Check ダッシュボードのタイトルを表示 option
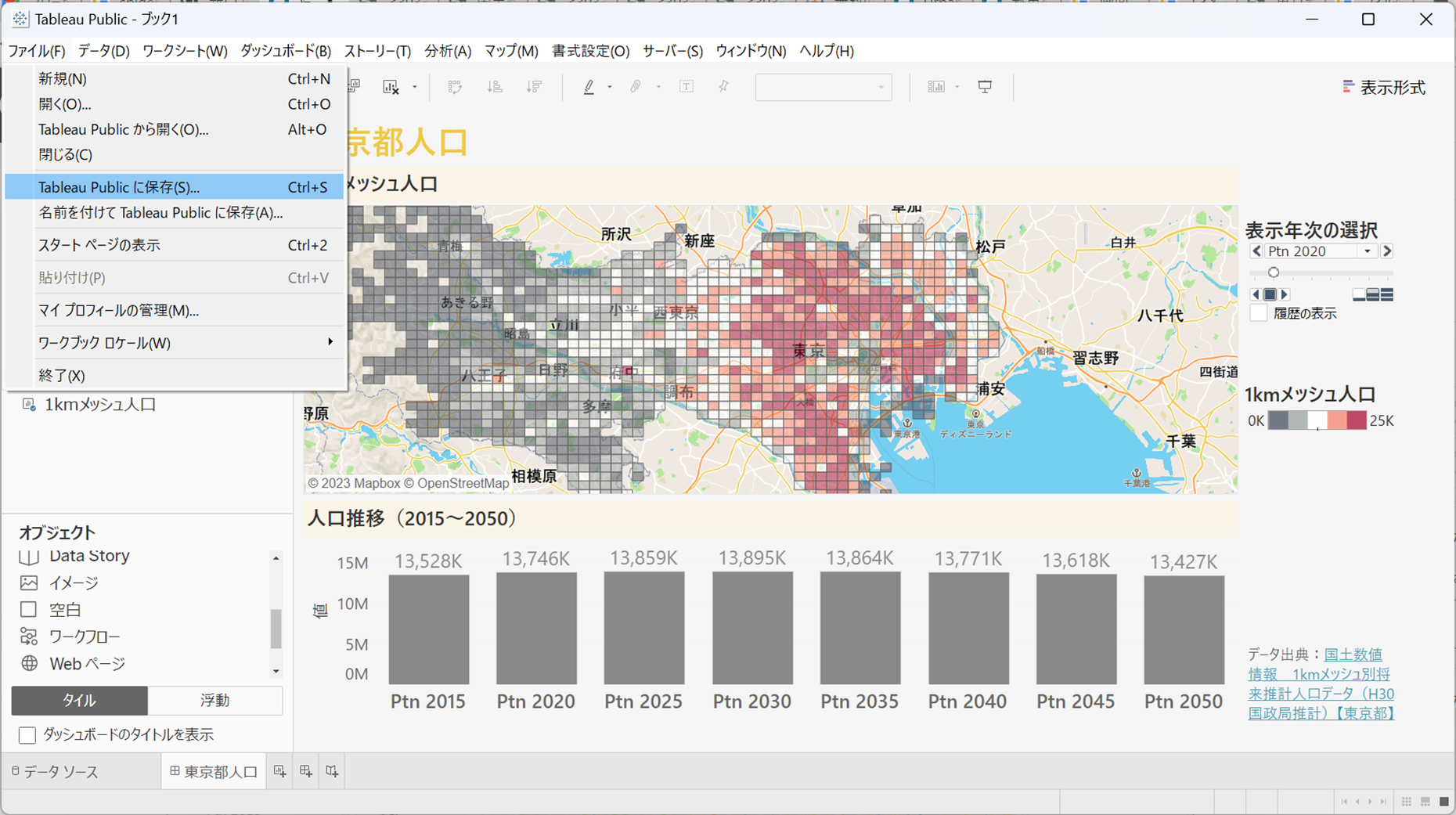1456x815 pixels. (x=27, y=735)
